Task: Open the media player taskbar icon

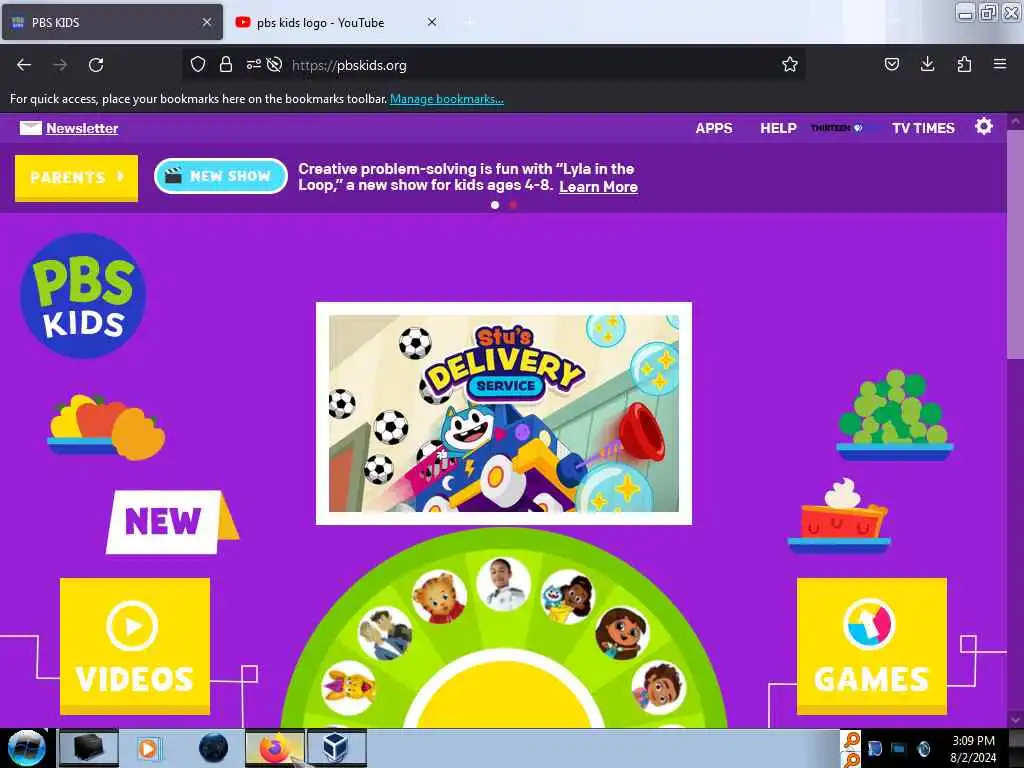Action: [148, 748]
